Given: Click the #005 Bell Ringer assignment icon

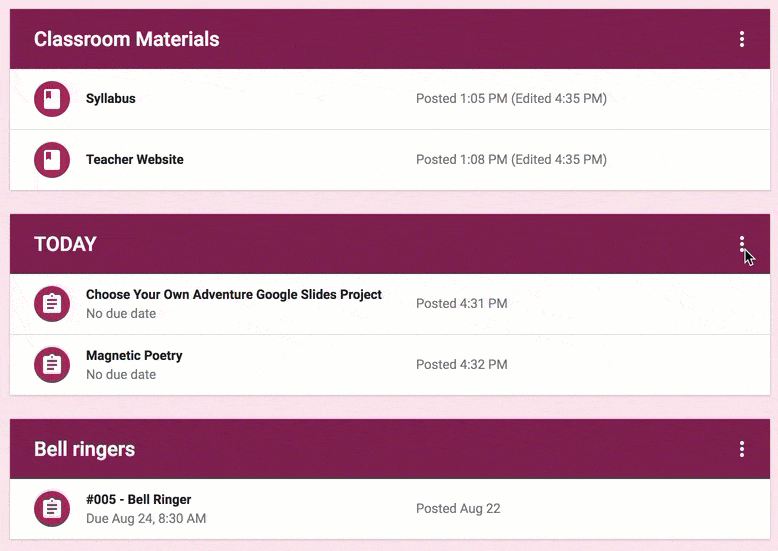Looking at the screenshot, I should tap(52, 509).
